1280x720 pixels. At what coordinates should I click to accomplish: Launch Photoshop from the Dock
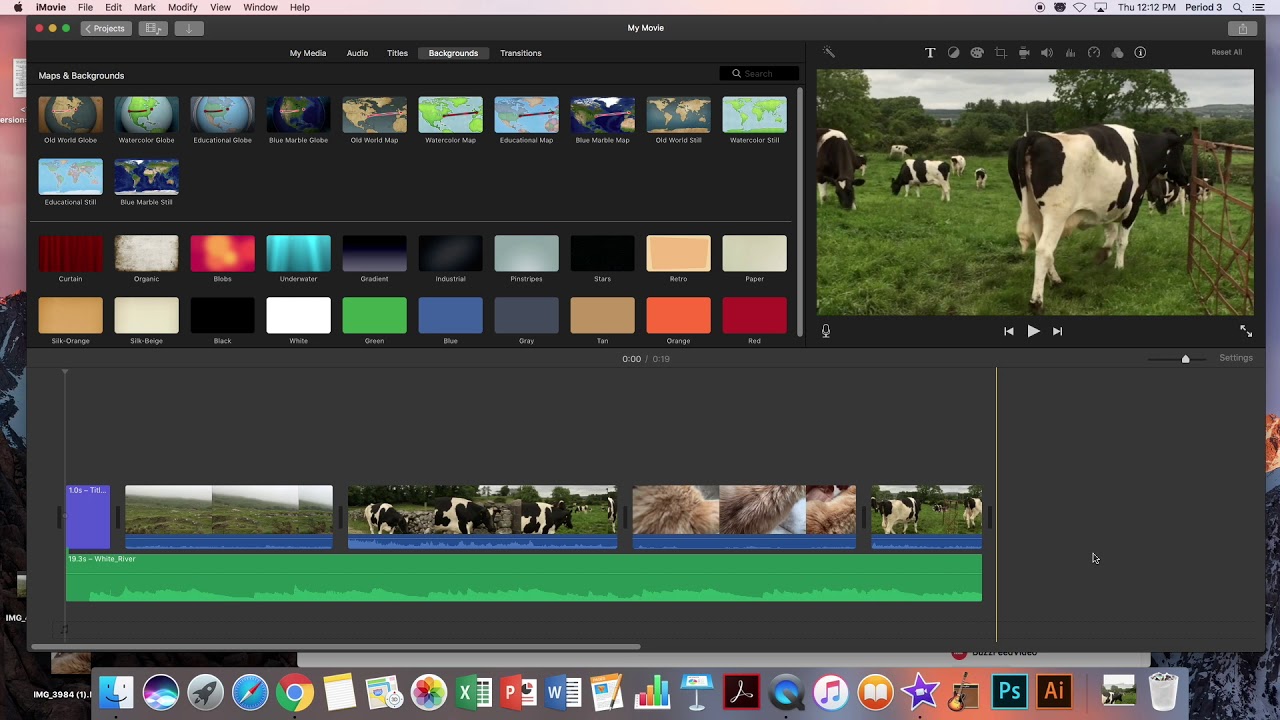(x=1009, y=692)
